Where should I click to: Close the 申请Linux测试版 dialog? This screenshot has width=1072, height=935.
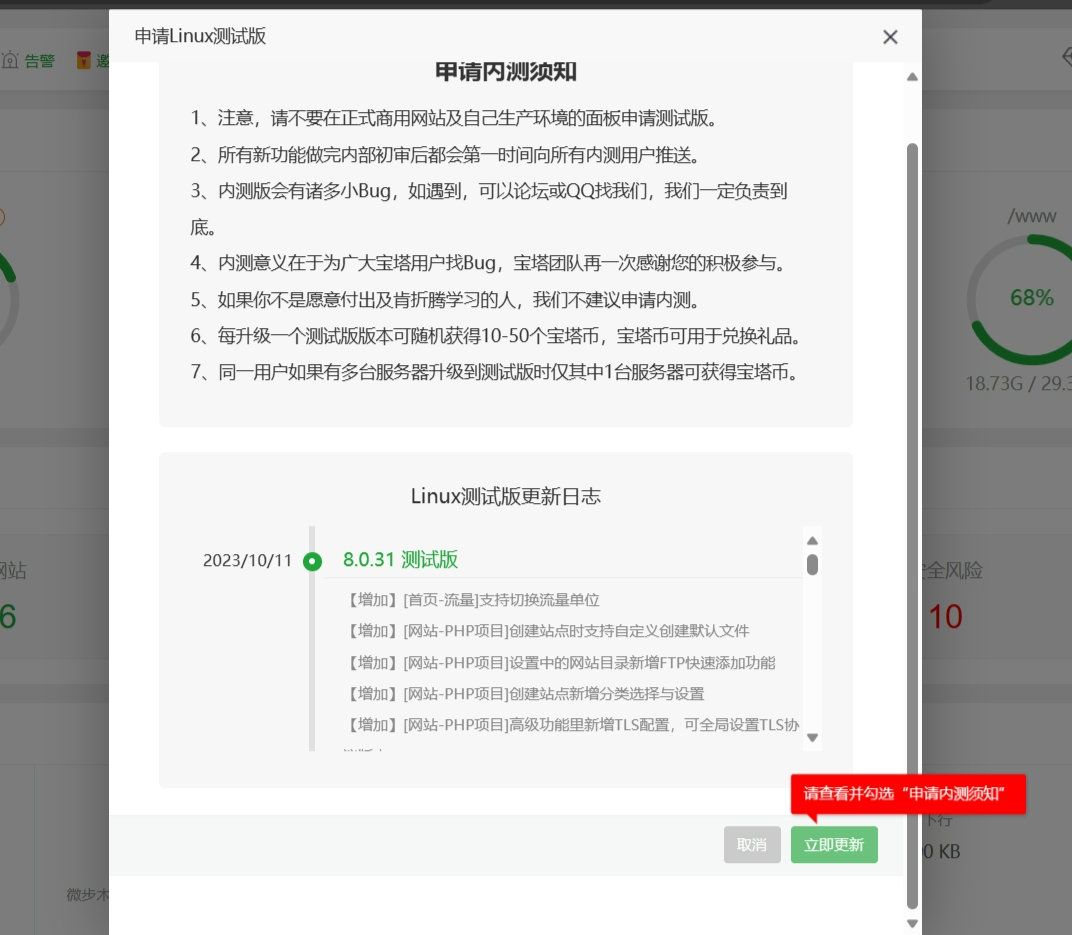[x=889, y=37]
